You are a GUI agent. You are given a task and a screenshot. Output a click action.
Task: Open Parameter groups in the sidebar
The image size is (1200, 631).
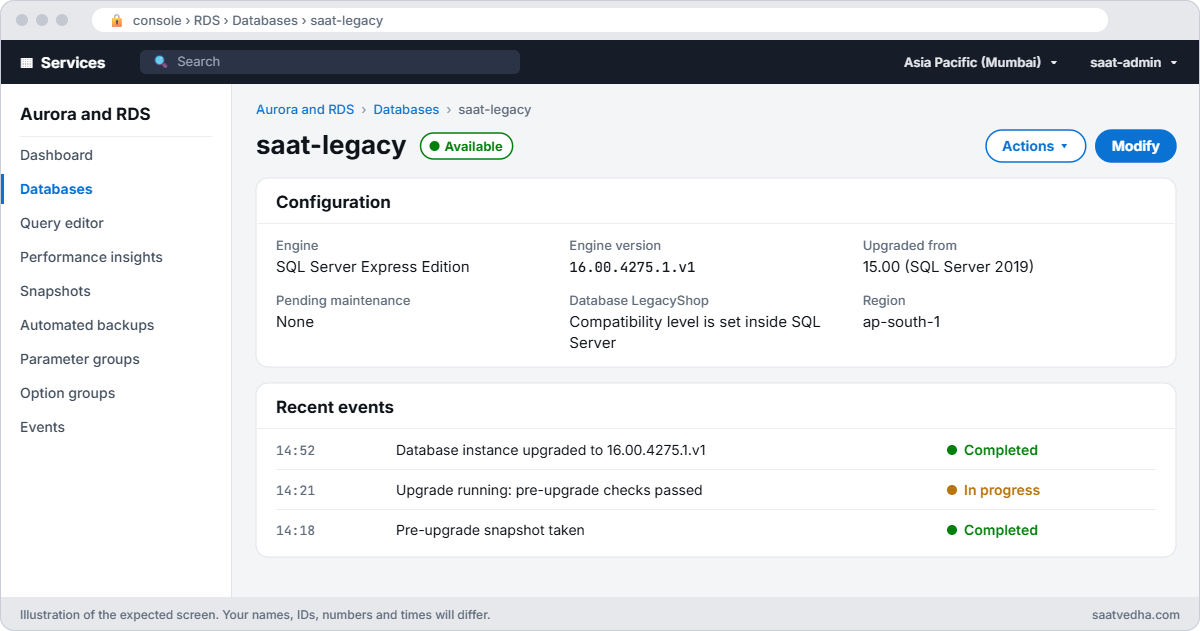point(80,359)
